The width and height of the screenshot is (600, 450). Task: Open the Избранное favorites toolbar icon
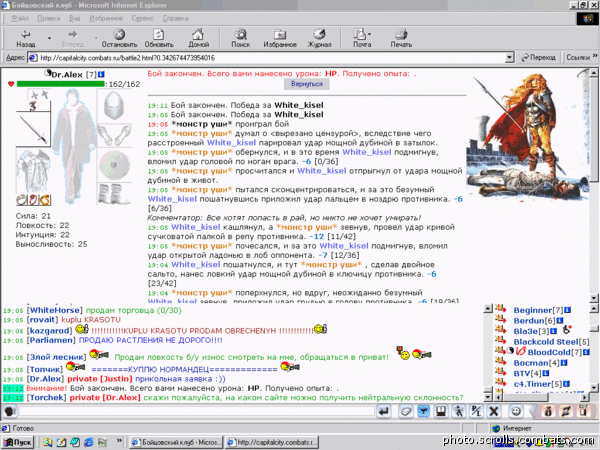[x=280, y=34]
